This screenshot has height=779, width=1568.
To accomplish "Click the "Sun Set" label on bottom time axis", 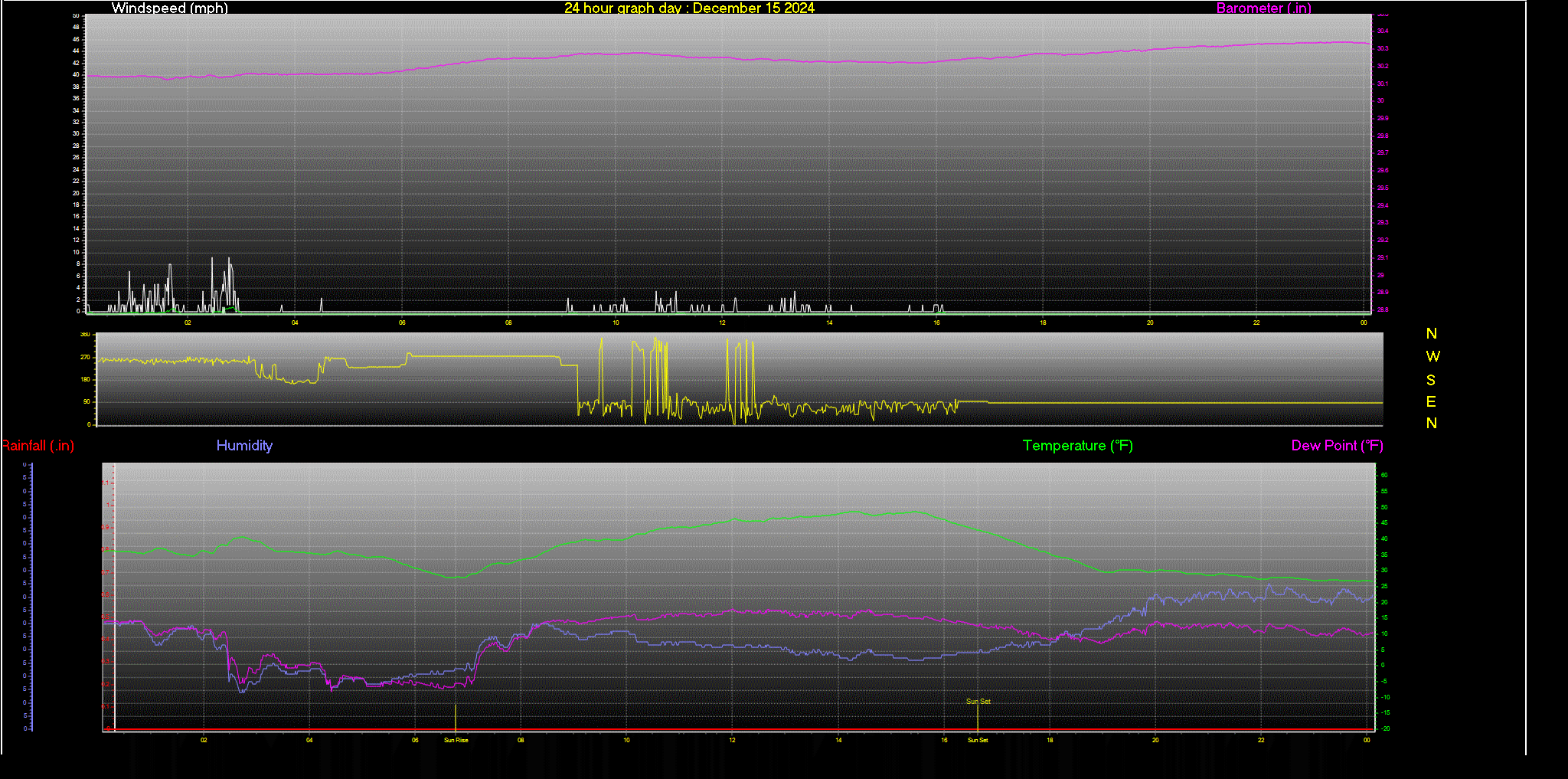I will point(978,740).
